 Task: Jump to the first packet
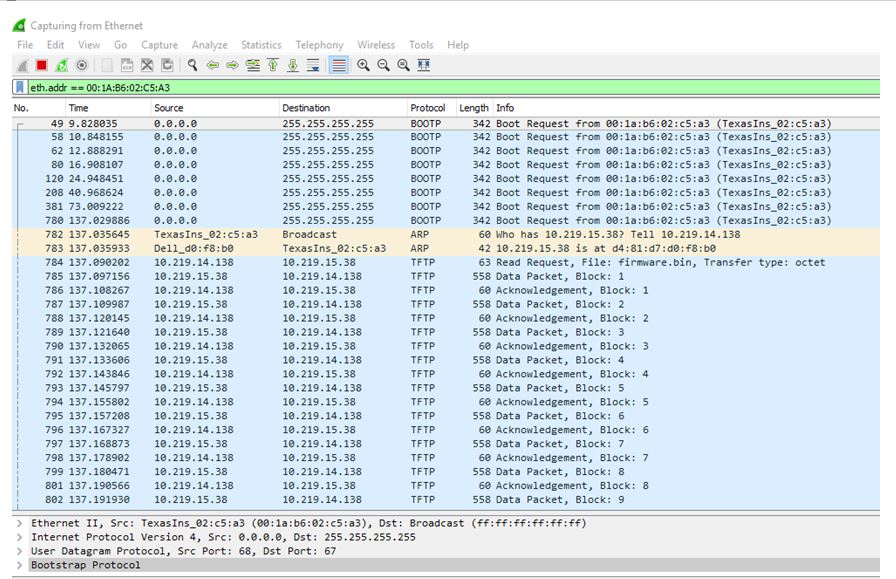(273, 65)
